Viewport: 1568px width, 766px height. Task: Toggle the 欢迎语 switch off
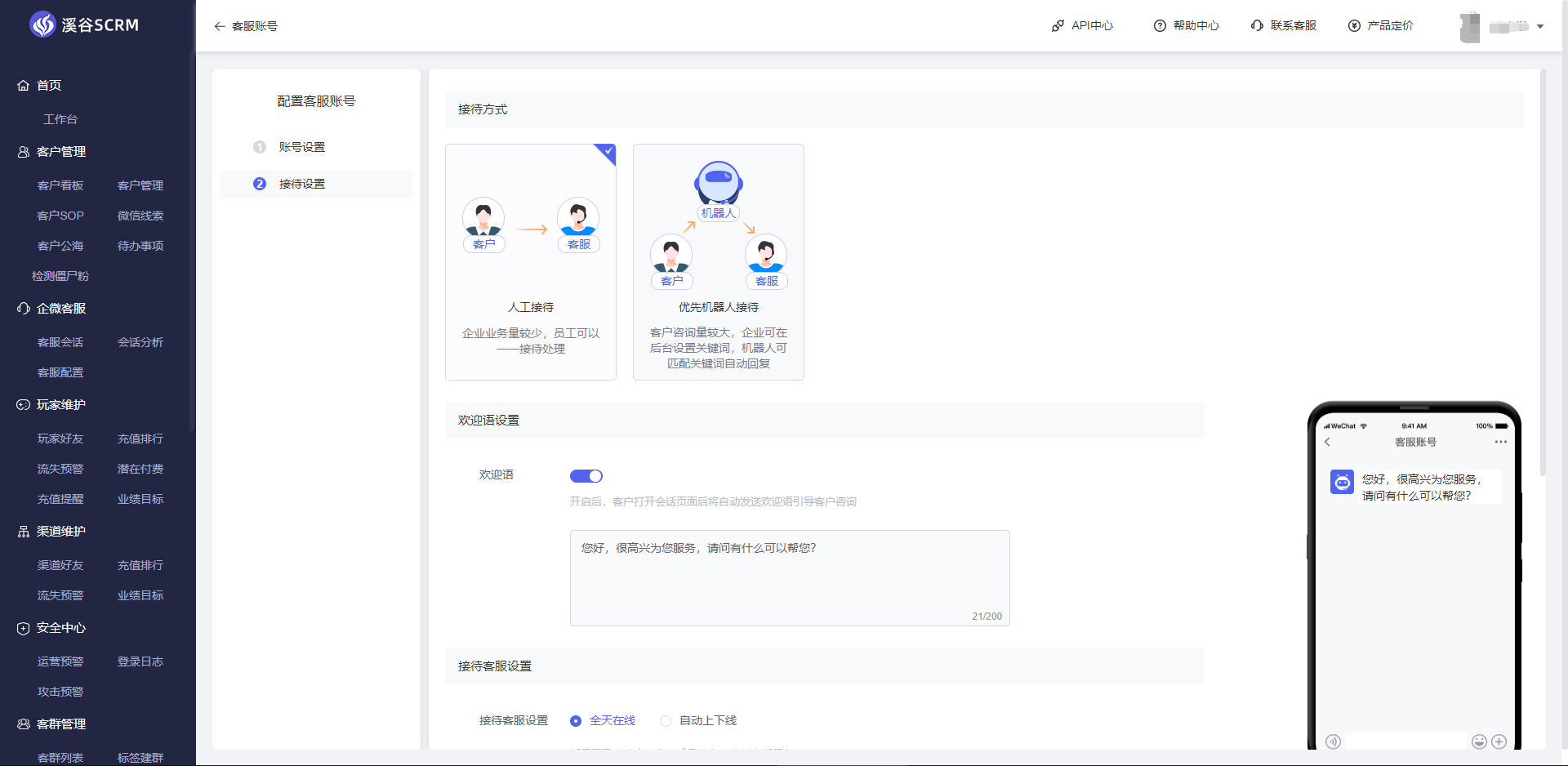point(586,476)
